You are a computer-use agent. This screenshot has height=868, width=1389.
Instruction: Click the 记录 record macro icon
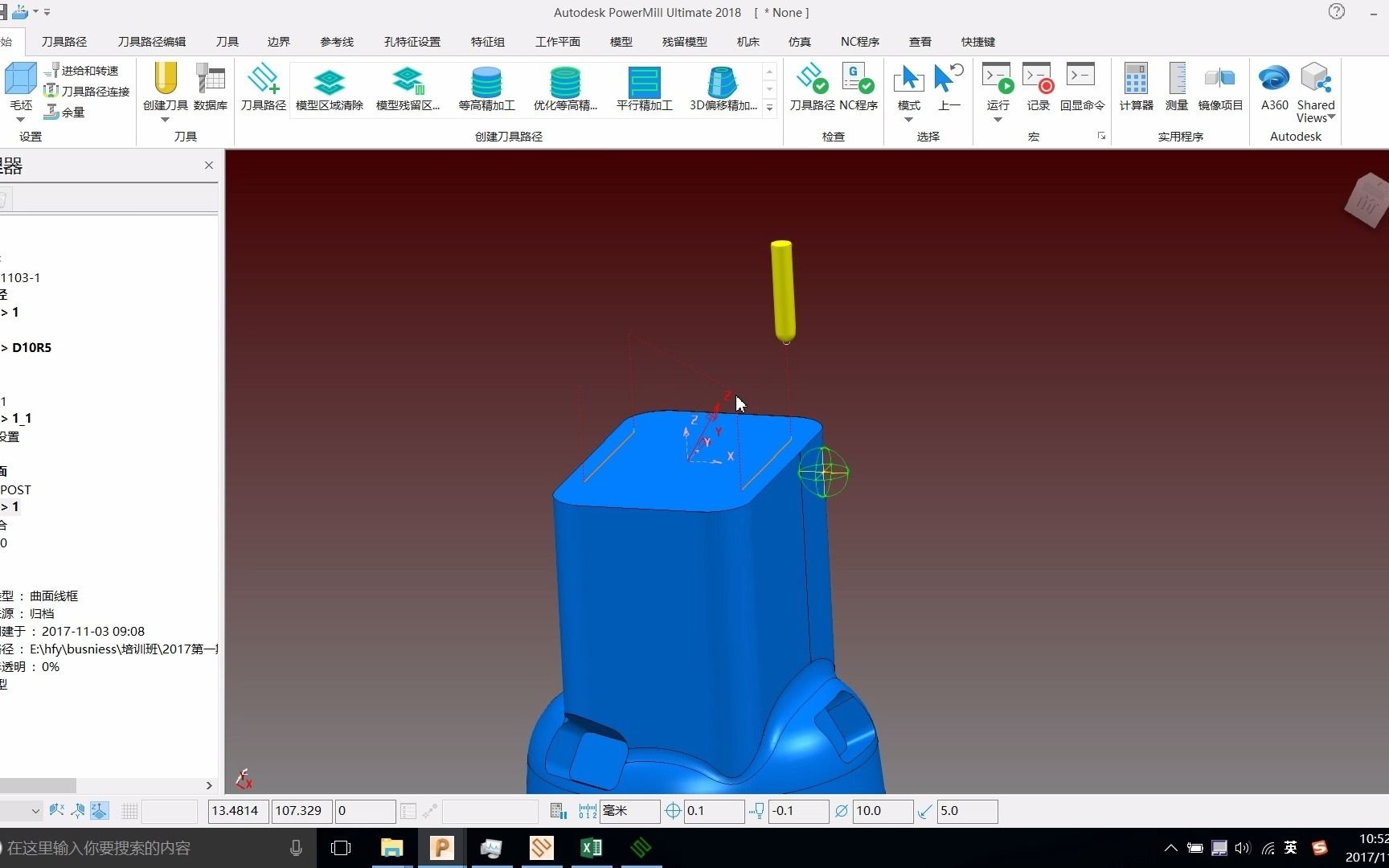[x=1038, y=79]
